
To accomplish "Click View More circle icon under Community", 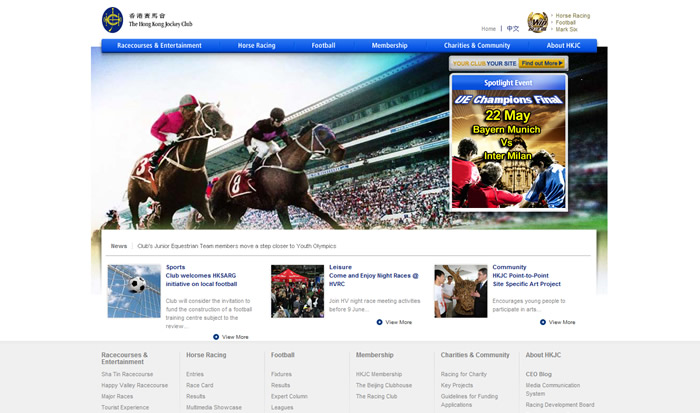I will tap(543, 322).
